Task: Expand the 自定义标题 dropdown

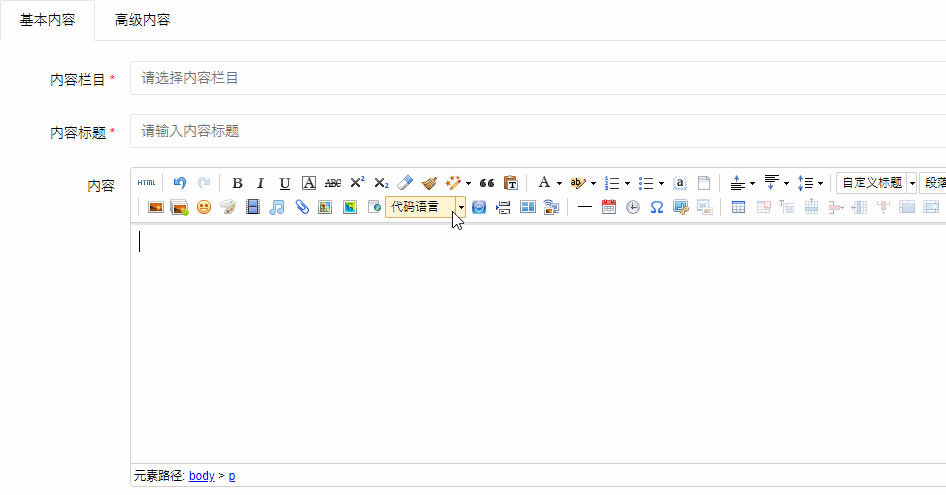Action: tap(912, 183)
